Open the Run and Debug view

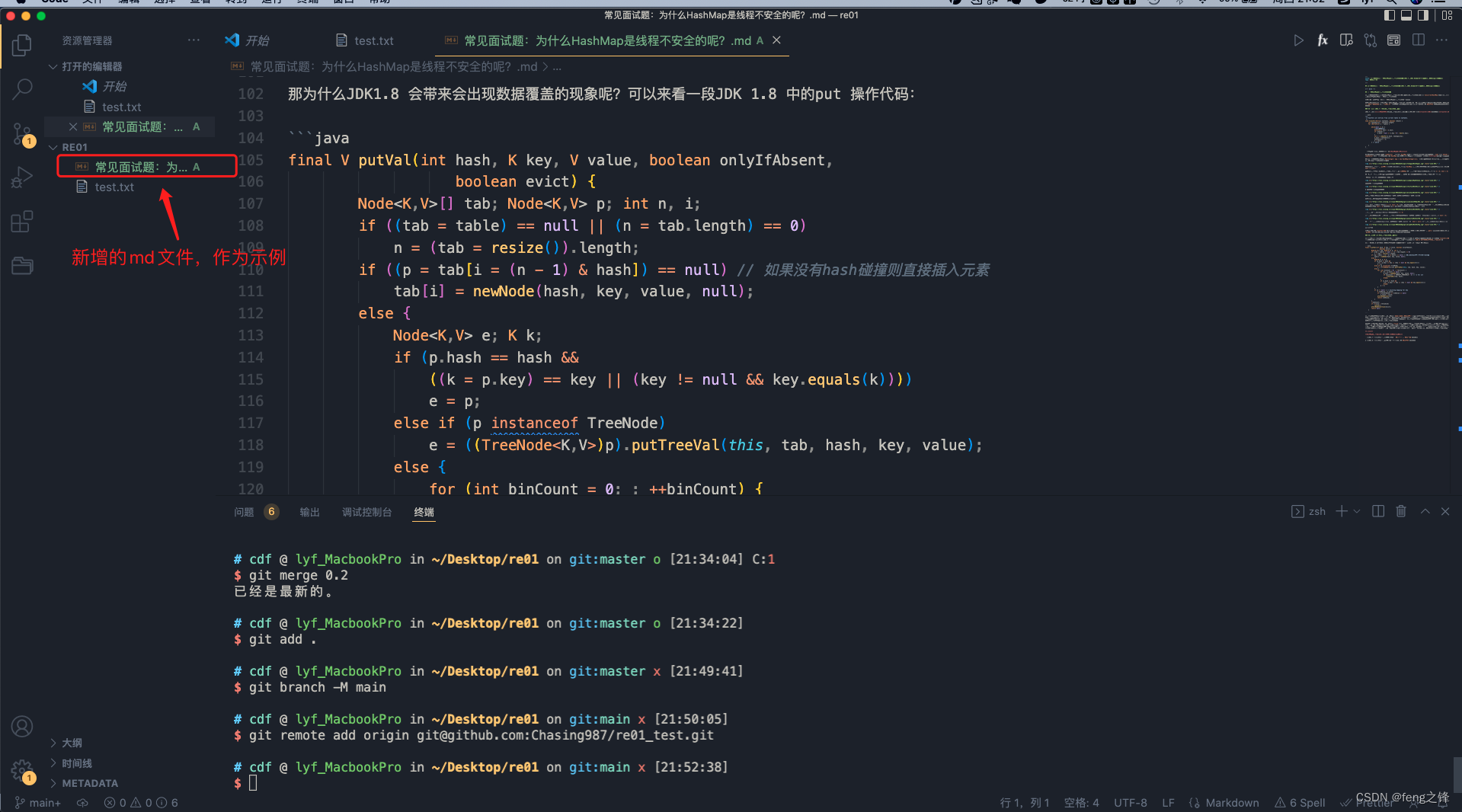pos(22,177)
